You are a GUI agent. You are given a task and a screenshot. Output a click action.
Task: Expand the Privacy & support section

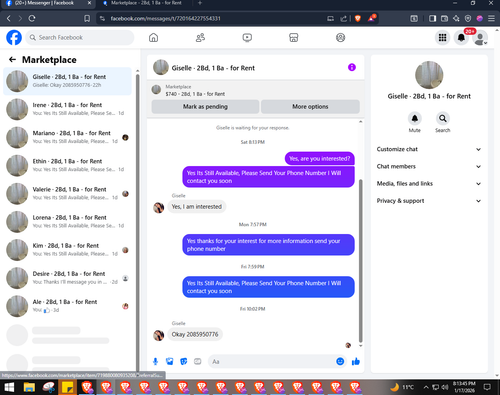tap(429, 201)
